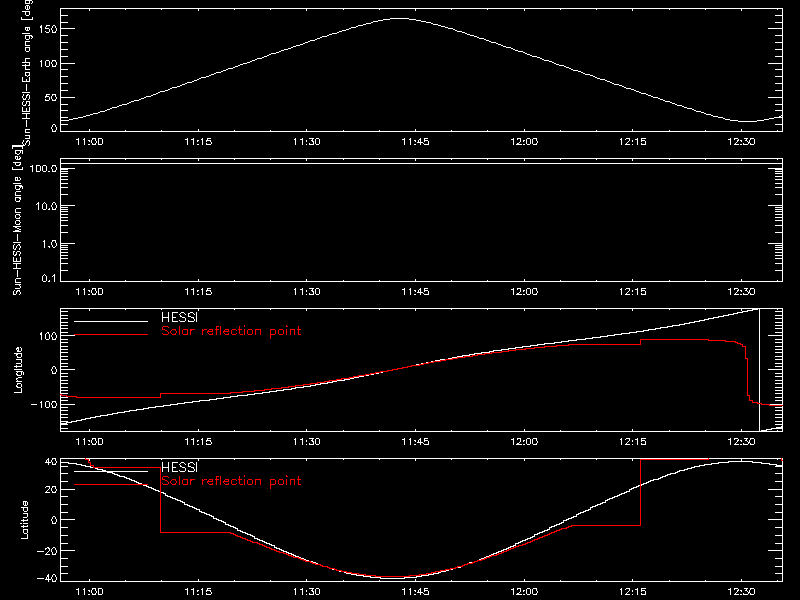The width and height of the screenshot is (800, 600).
Task: Click the 0 tick on Longitude axis
Action: click(x=54, y=370)
